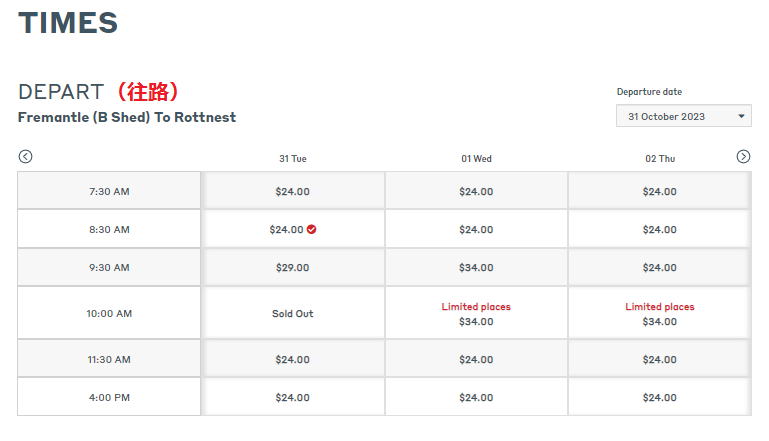
Task: Go to previous dates with left arrow icon
Action: pyautogui.click(x=26, y=156)
